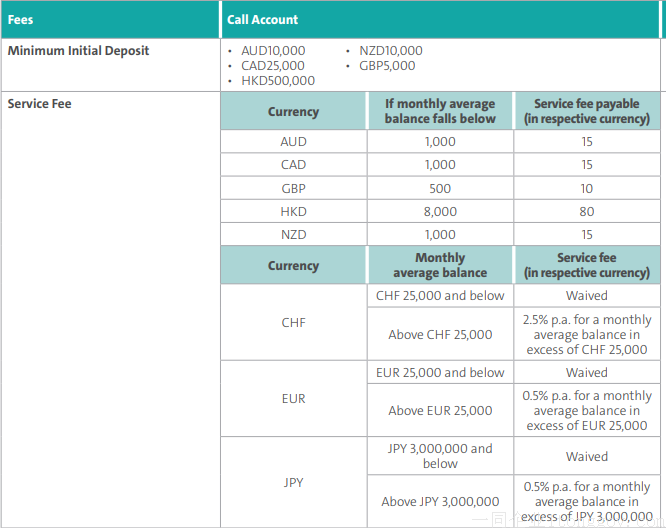Image resolution: width=666 pixels, height=528 pixels.
Task: Click the 'EUR 25,000 and below' cell
Action: [x=440, y=373]
